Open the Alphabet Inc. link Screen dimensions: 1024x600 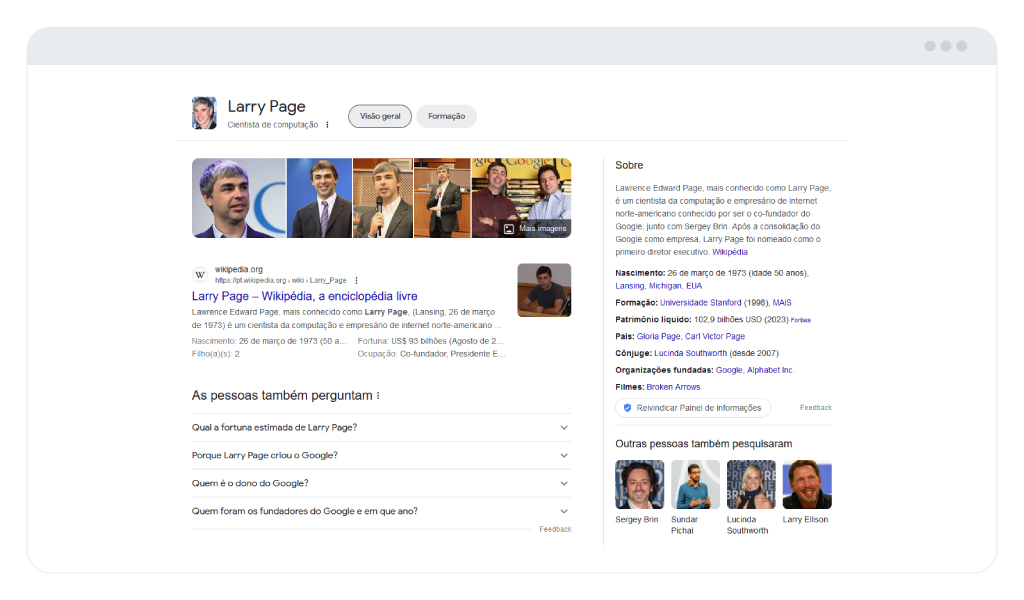(x=770, y=370)
